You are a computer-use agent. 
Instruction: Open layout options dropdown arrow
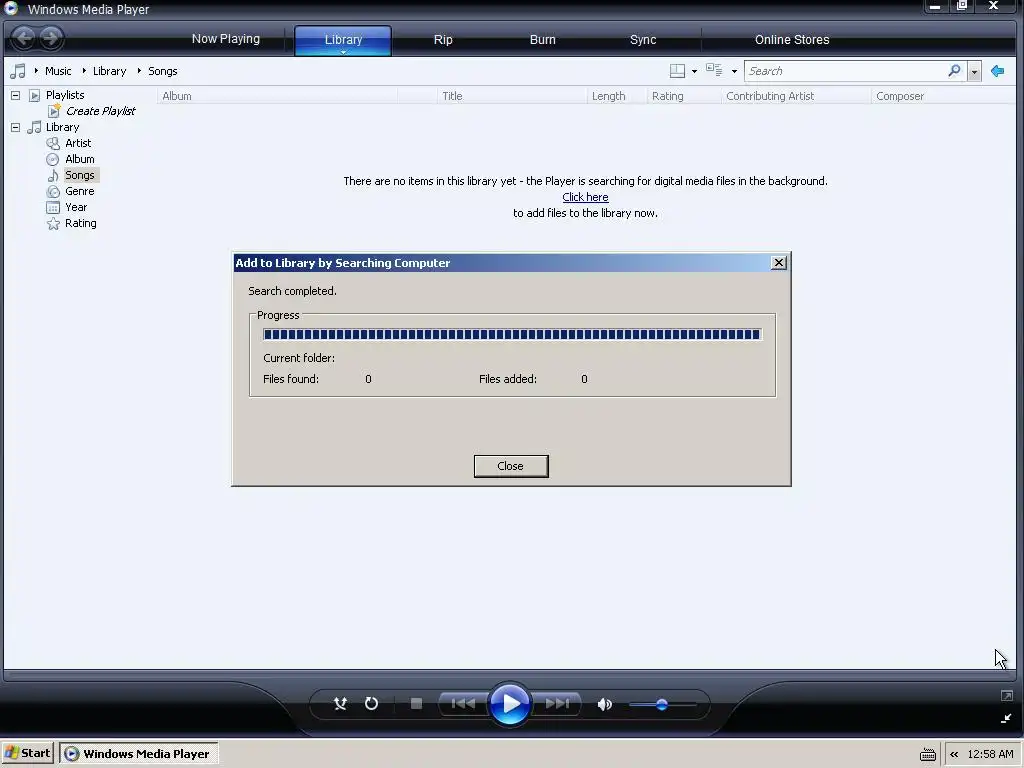pos(694,71)
